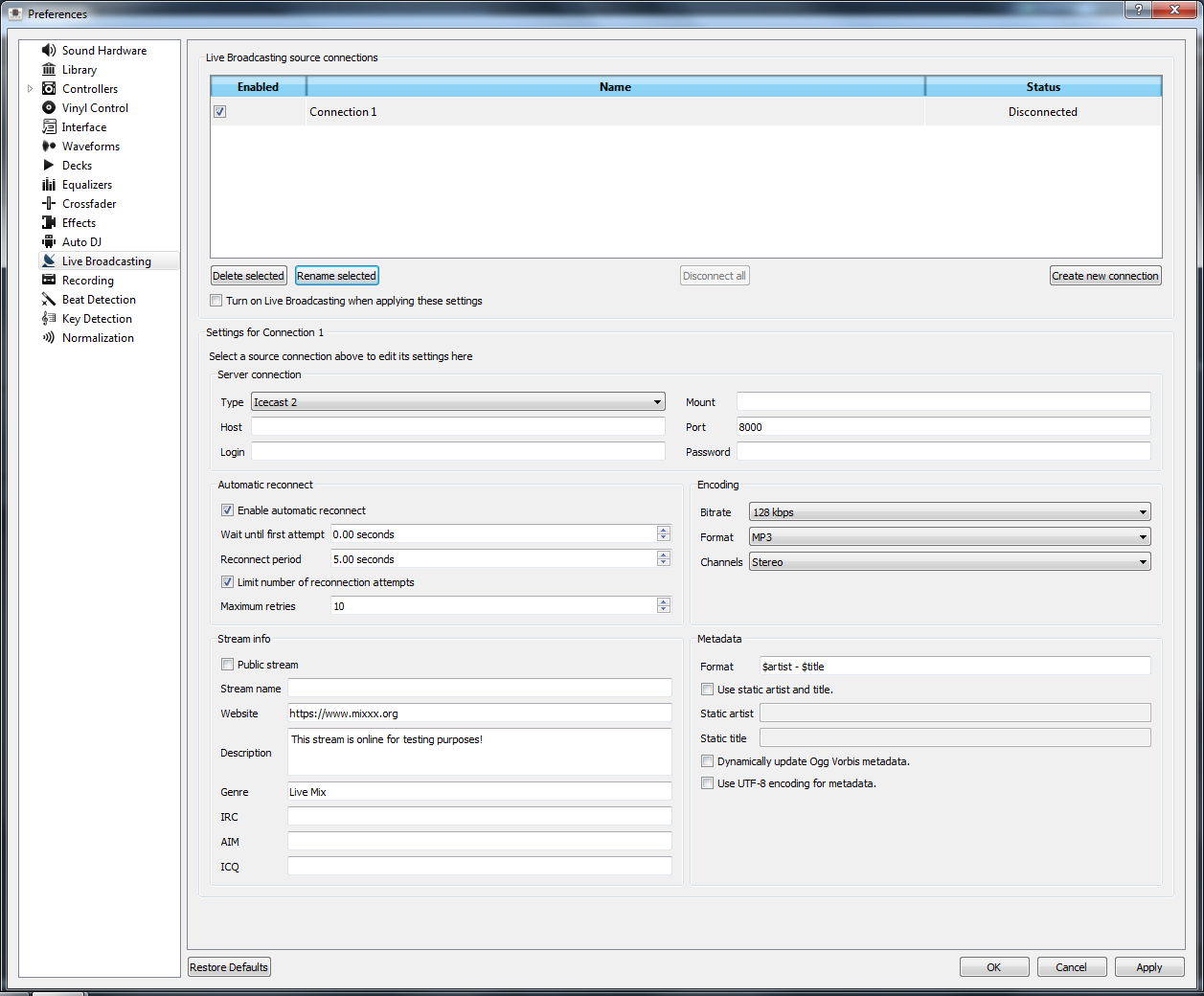Viewport: 1204px width, 996px height.
Task: Click Create new connection button
Action: click(x=1105, y=276)
